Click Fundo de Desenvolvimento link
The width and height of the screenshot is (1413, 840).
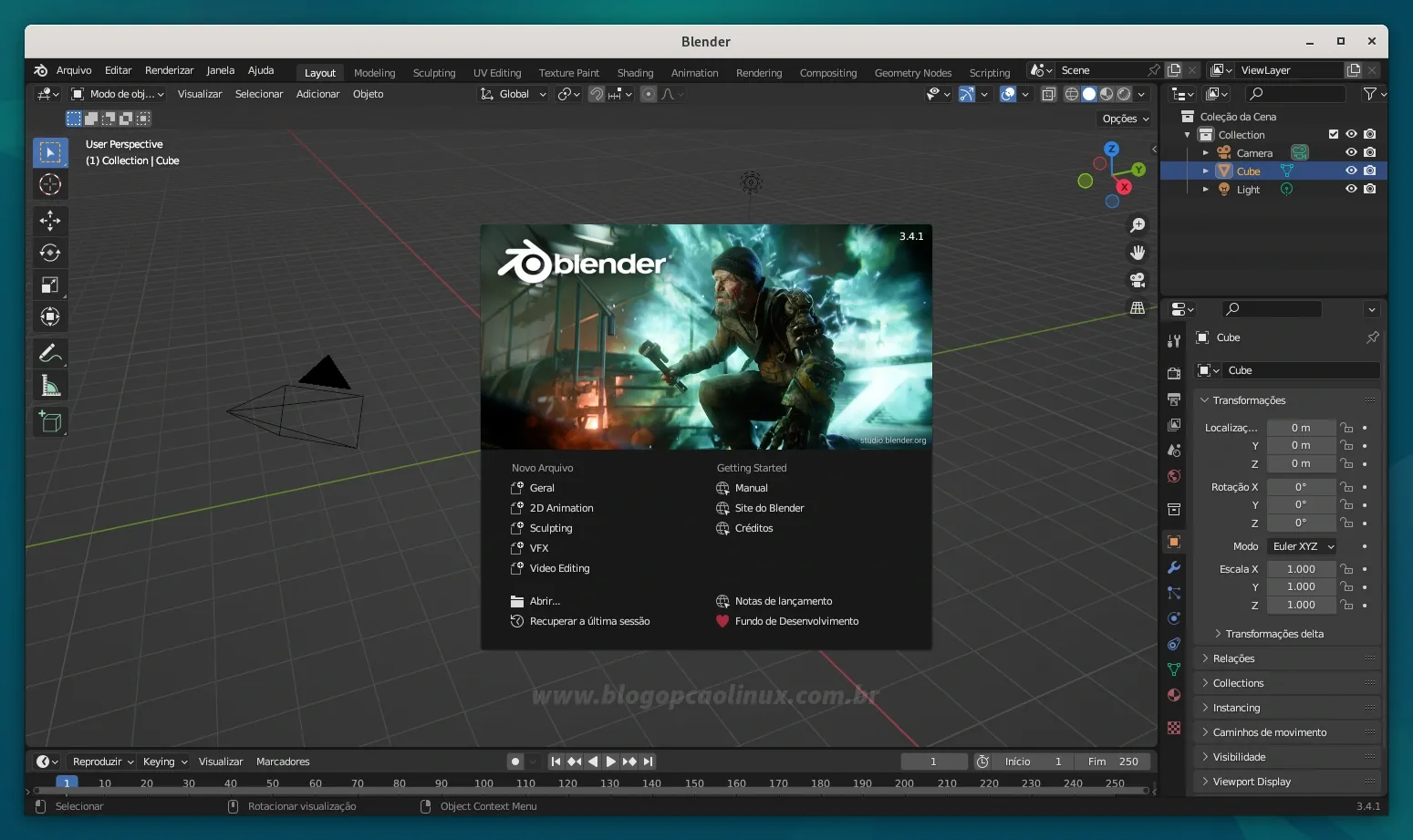[796, 621]
